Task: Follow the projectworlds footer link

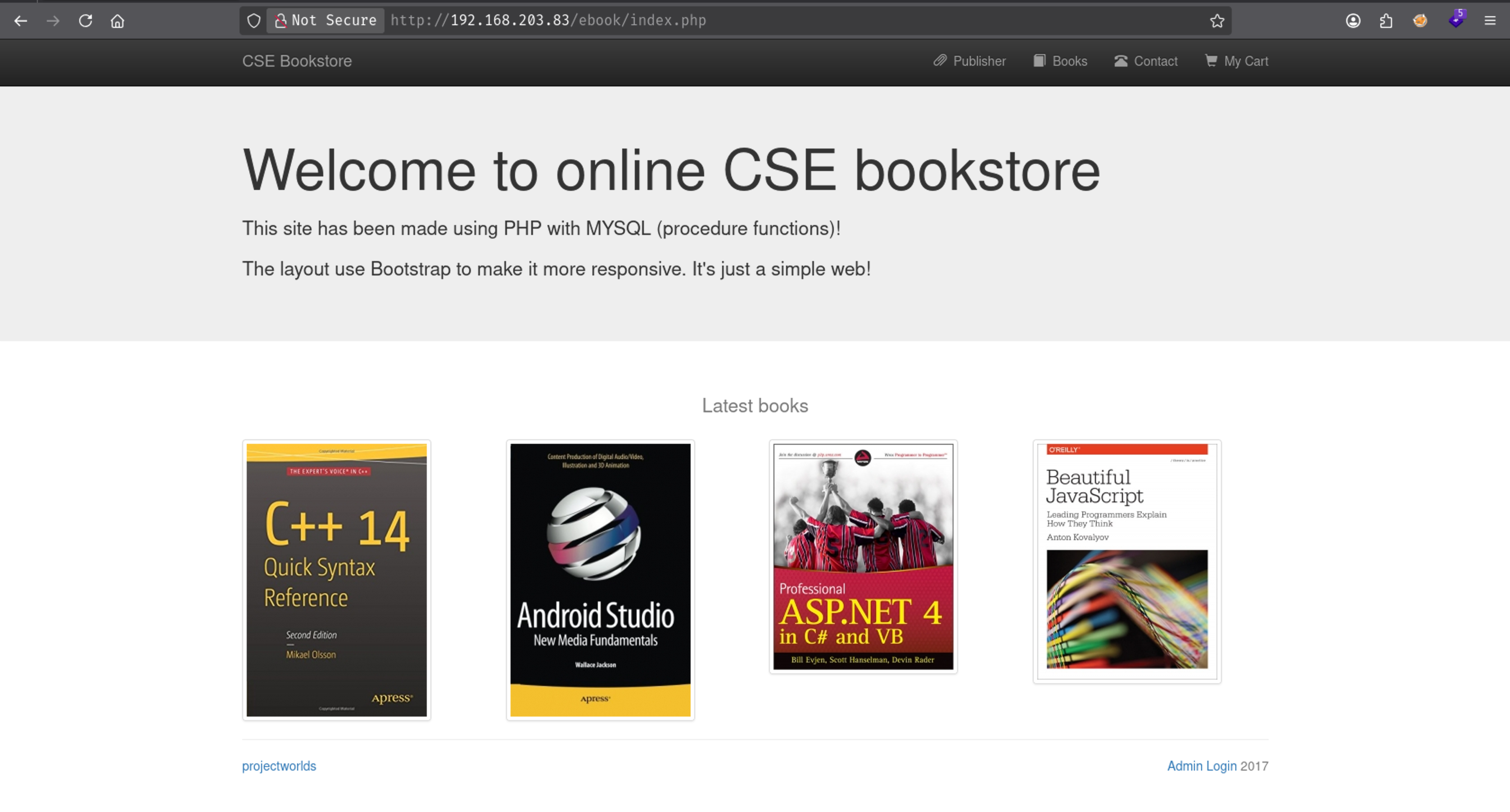Action: [279, 766]
